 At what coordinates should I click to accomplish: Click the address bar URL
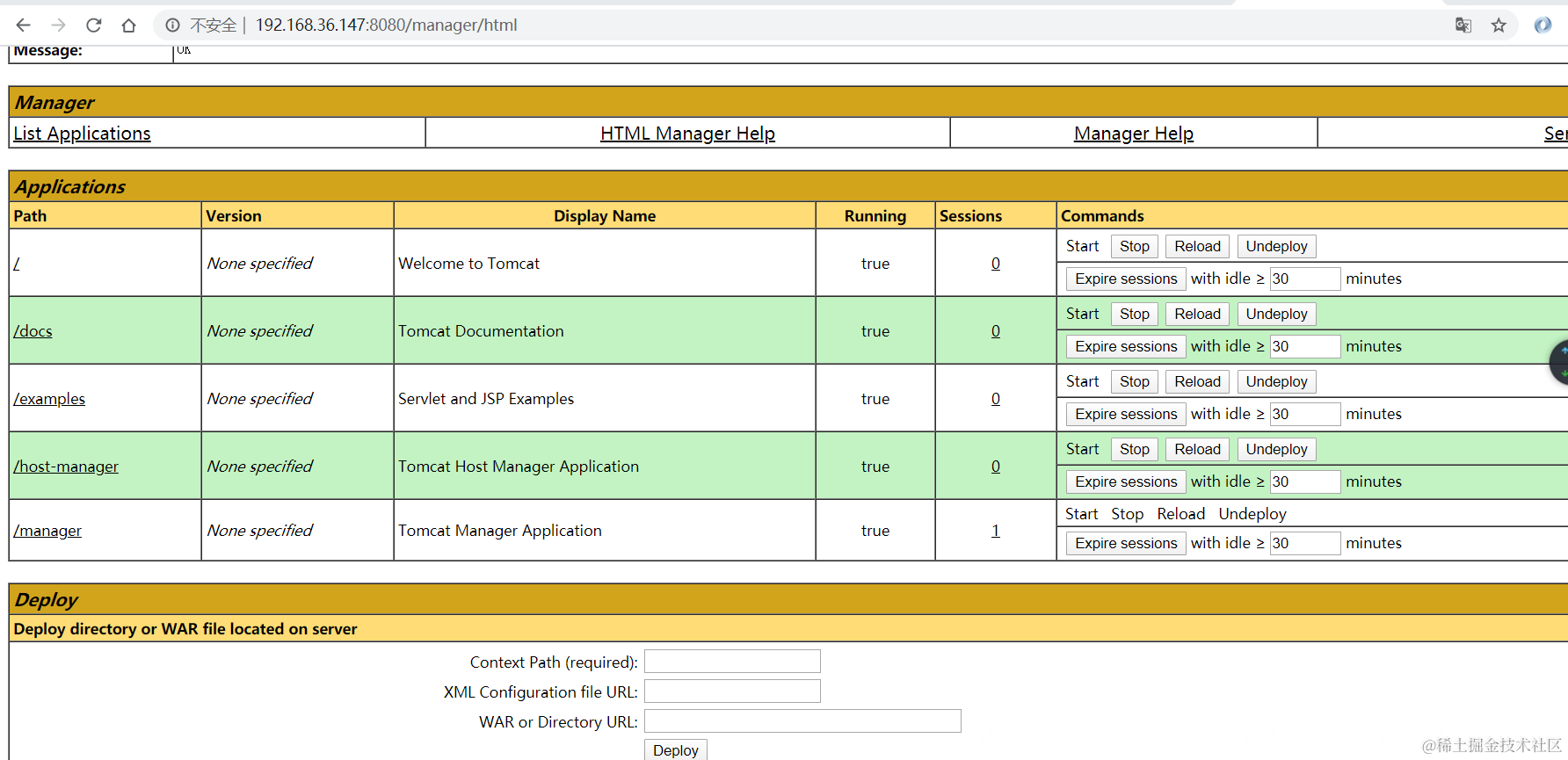pyautogui.click(x=386, y=25)
